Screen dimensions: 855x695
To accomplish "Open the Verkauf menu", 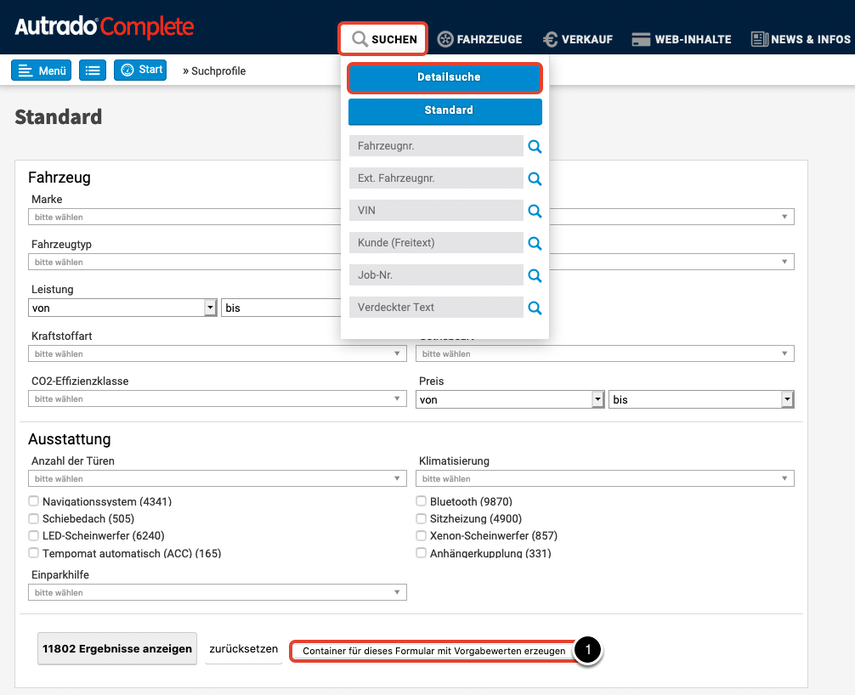I will (x=579, y=39).
